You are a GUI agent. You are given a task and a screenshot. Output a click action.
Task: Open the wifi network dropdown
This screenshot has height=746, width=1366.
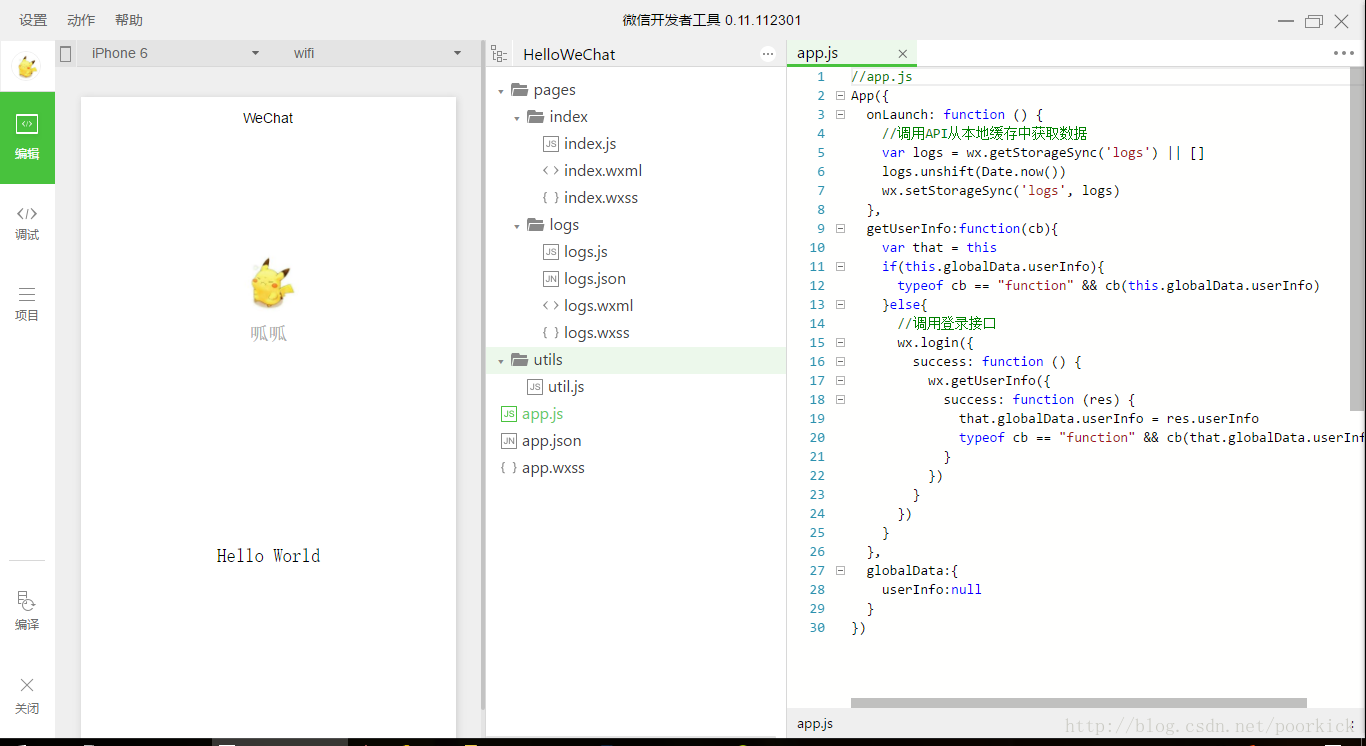tap(378, 53)
